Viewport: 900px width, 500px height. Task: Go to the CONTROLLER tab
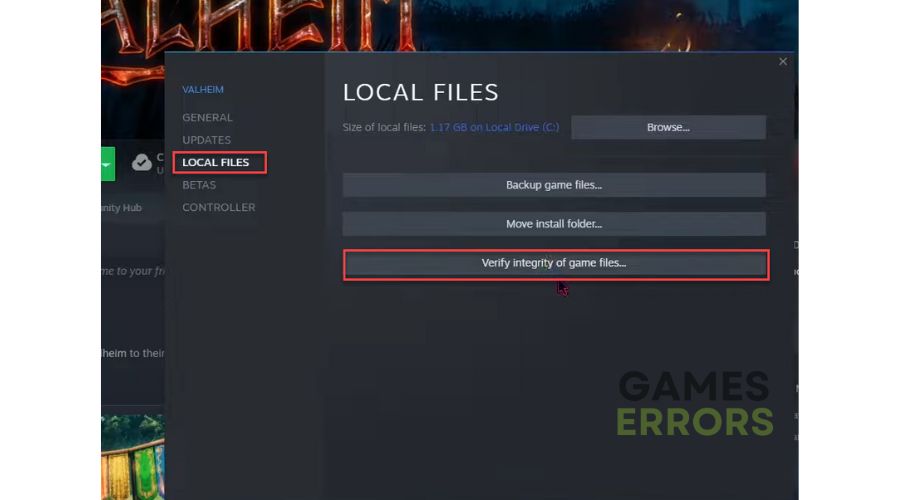(x=219, y=207)
